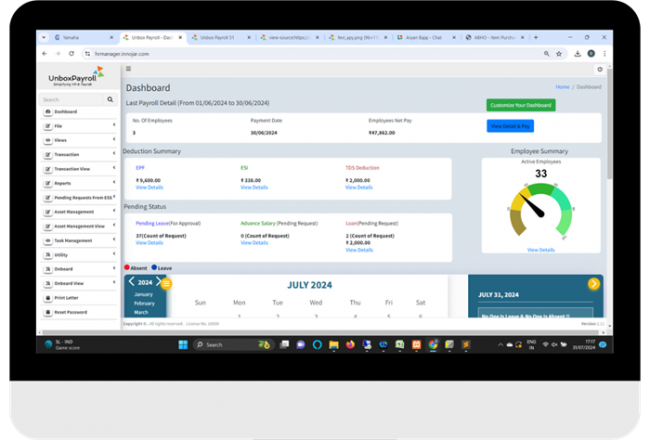
Task: Open the Print Letter sidebar item
Action: 78,298
